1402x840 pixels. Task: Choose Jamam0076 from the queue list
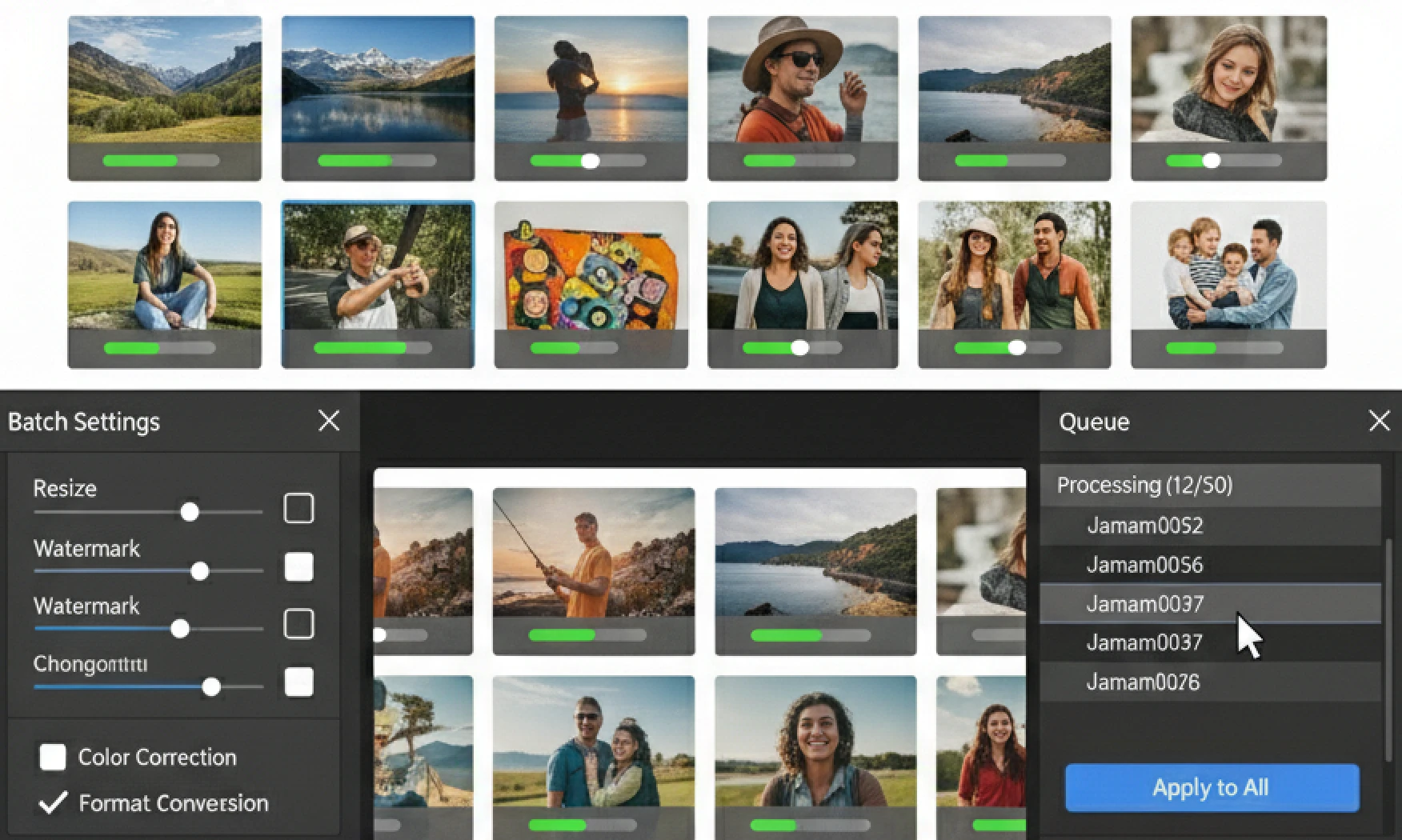[1143, 682]
